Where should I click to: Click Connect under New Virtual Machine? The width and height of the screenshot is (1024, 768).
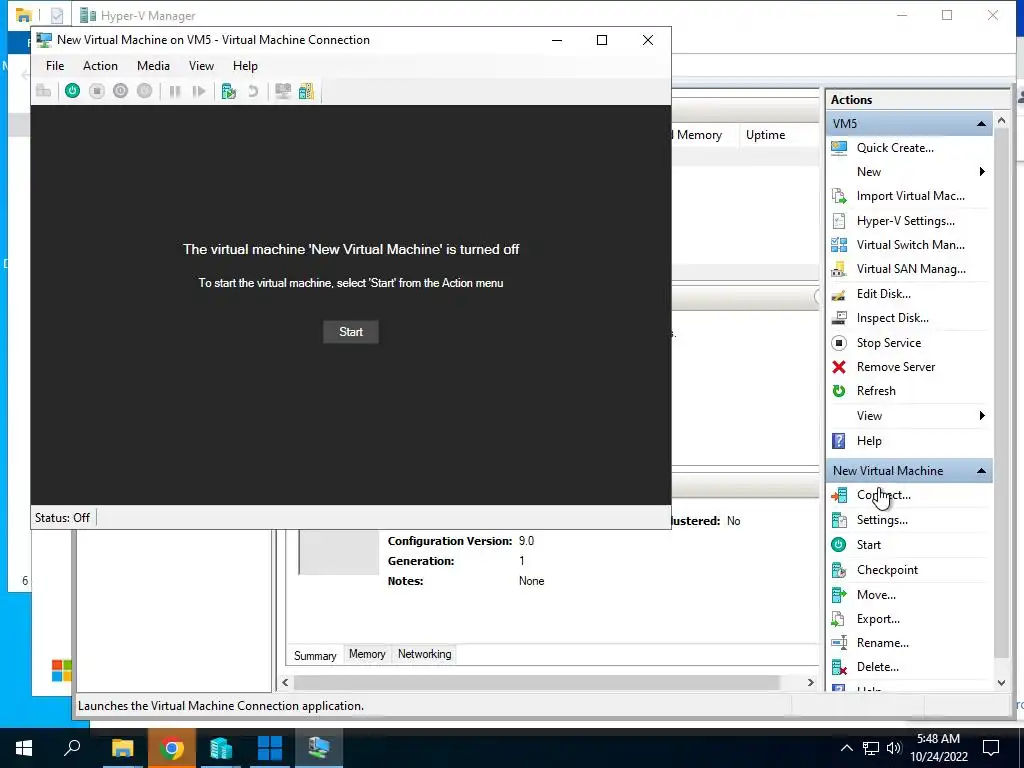[883, 495]
